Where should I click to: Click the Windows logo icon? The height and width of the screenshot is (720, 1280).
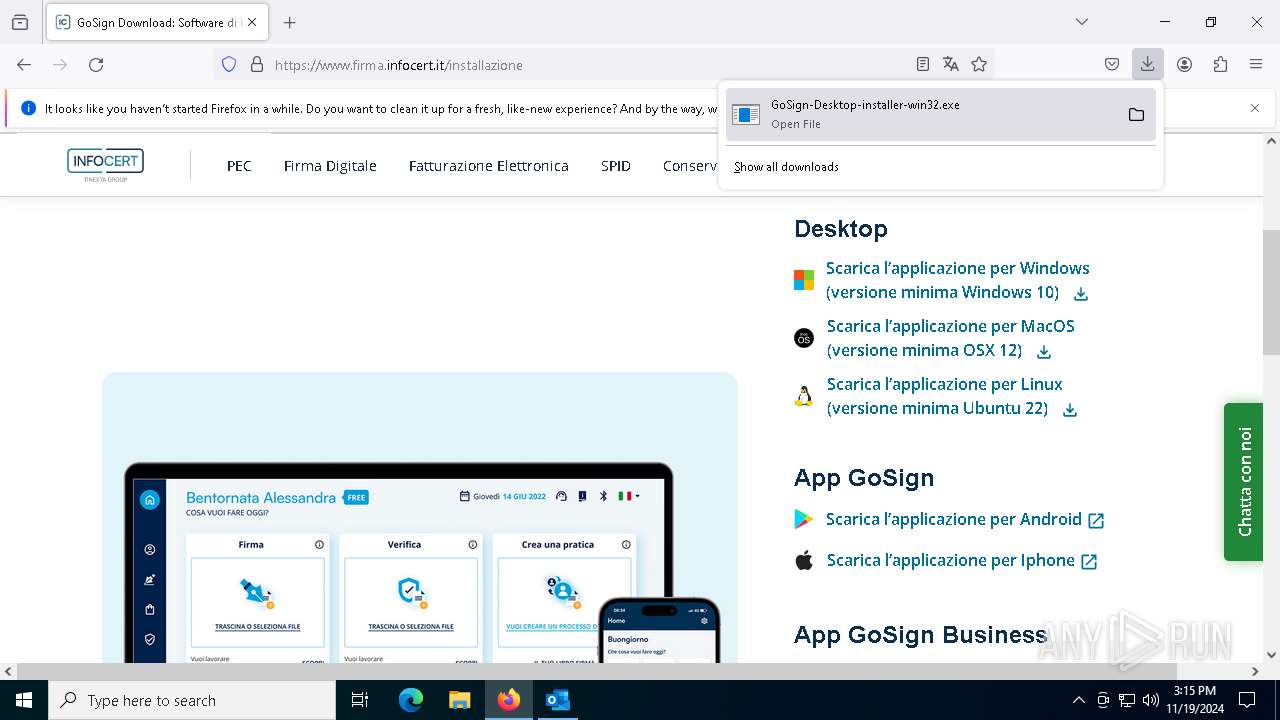pos(804,280)
